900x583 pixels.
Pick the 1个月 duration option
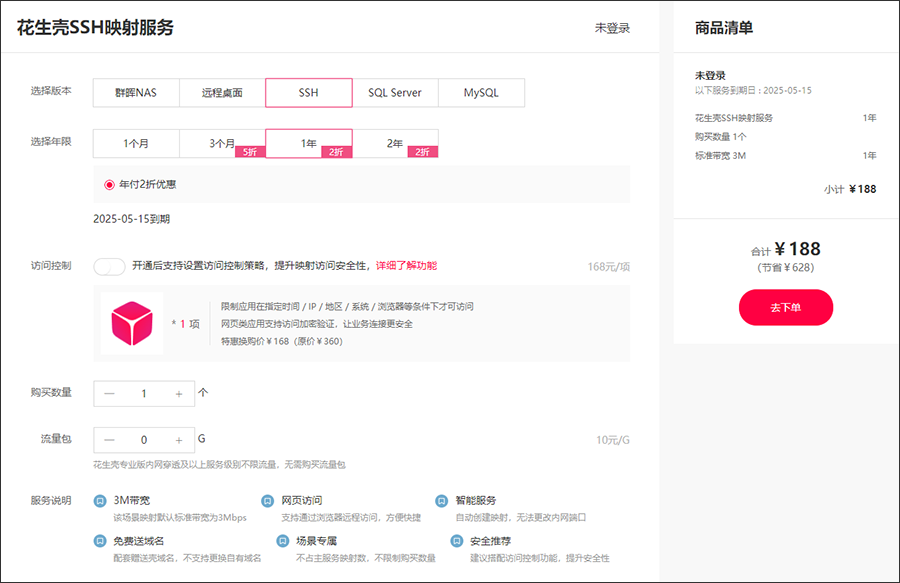136,143
